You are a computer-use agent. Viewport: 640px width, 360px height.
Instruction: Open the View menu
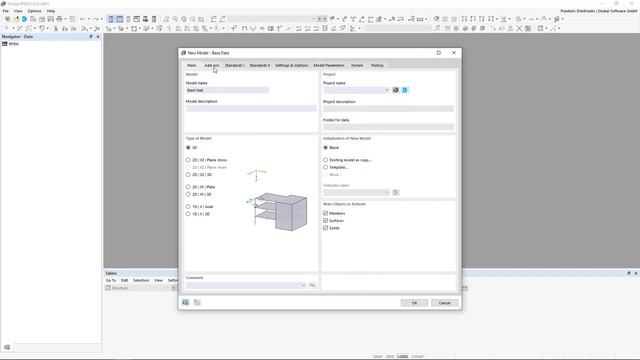tap(18, 11)
